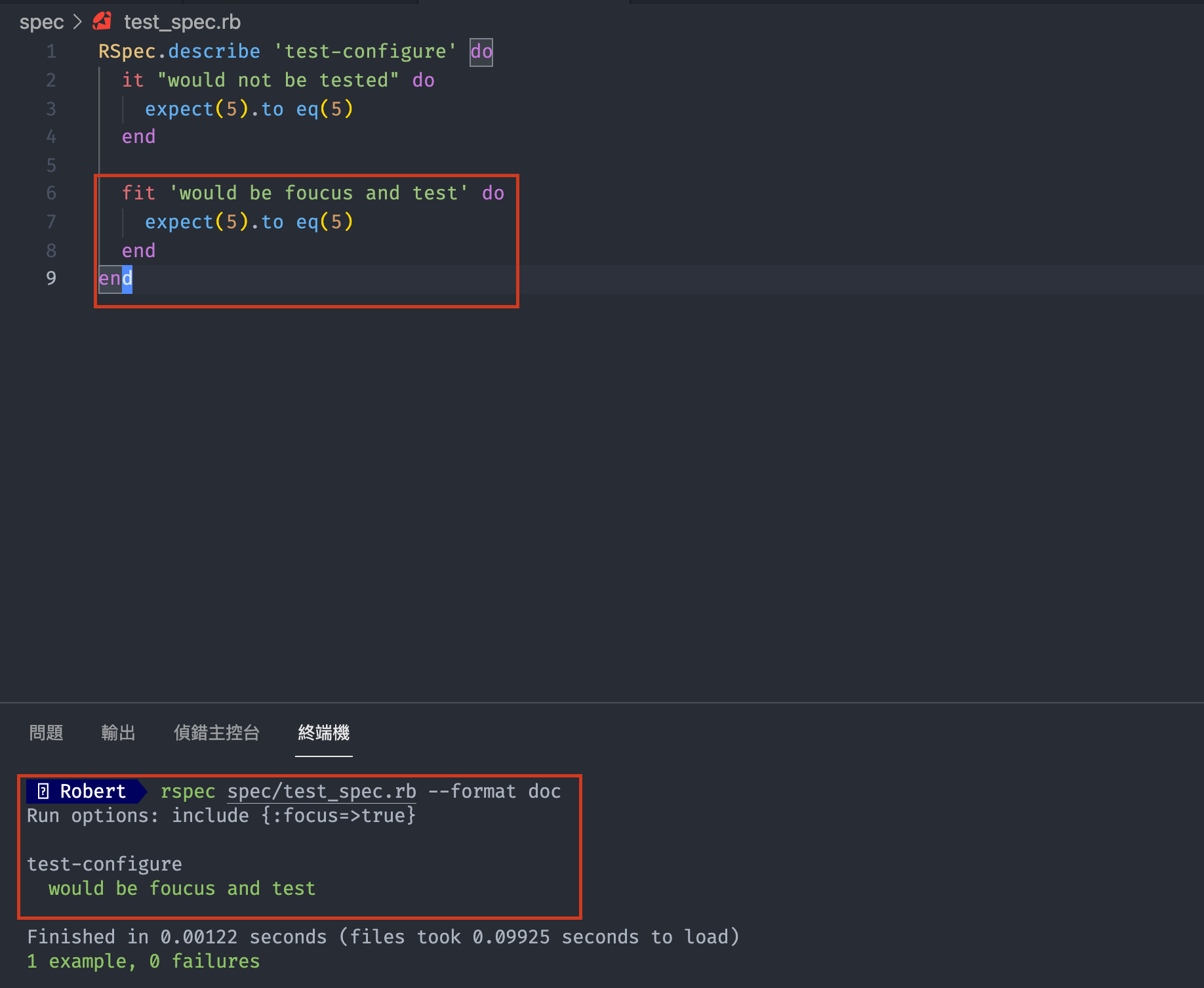The height and width of the screenshot is (988, 1204).
Task: Place cursor on the fit keyword
Action: 138,193
